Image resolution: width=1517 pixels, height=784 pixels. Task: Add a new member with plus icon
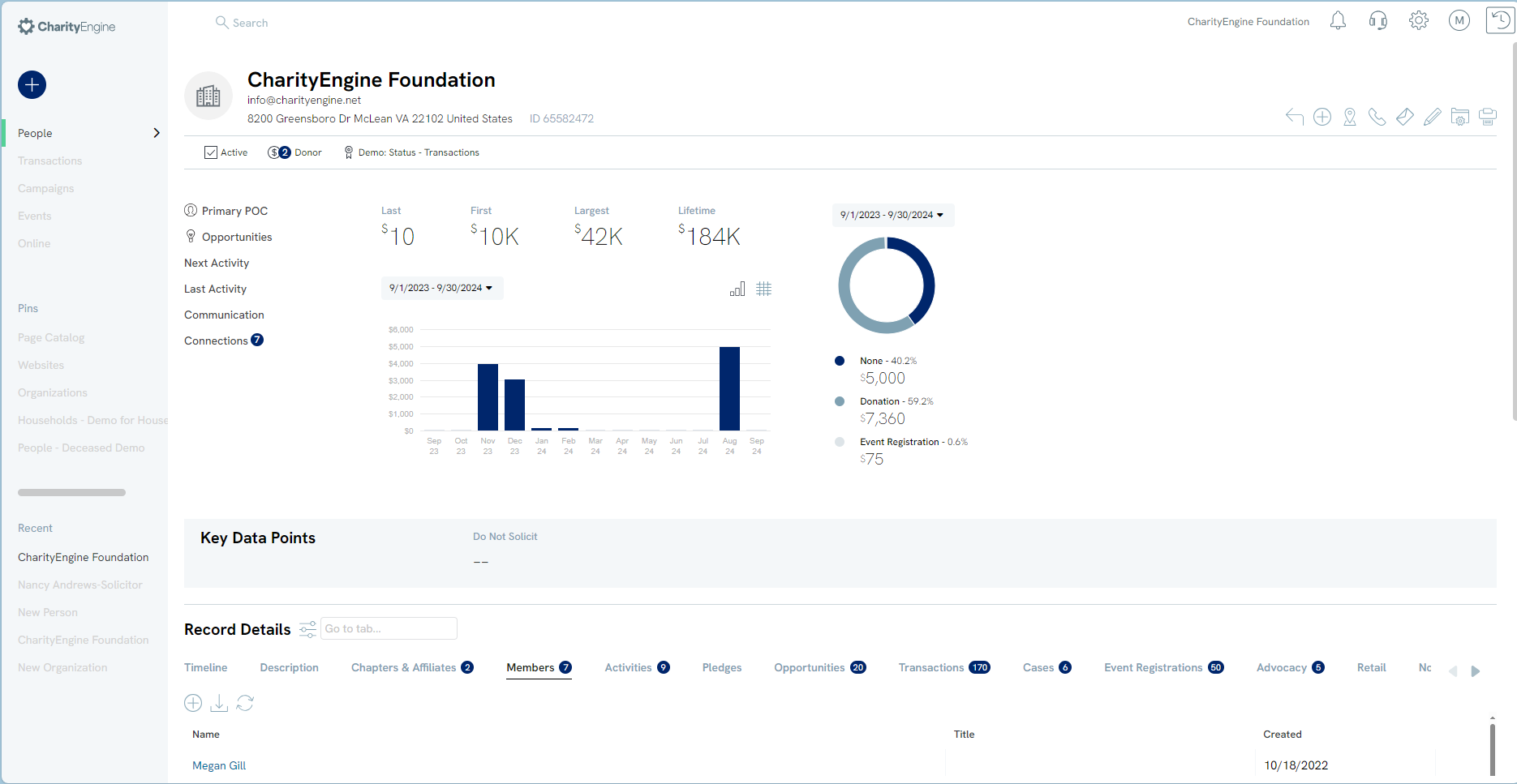click(x=193, y=703)
